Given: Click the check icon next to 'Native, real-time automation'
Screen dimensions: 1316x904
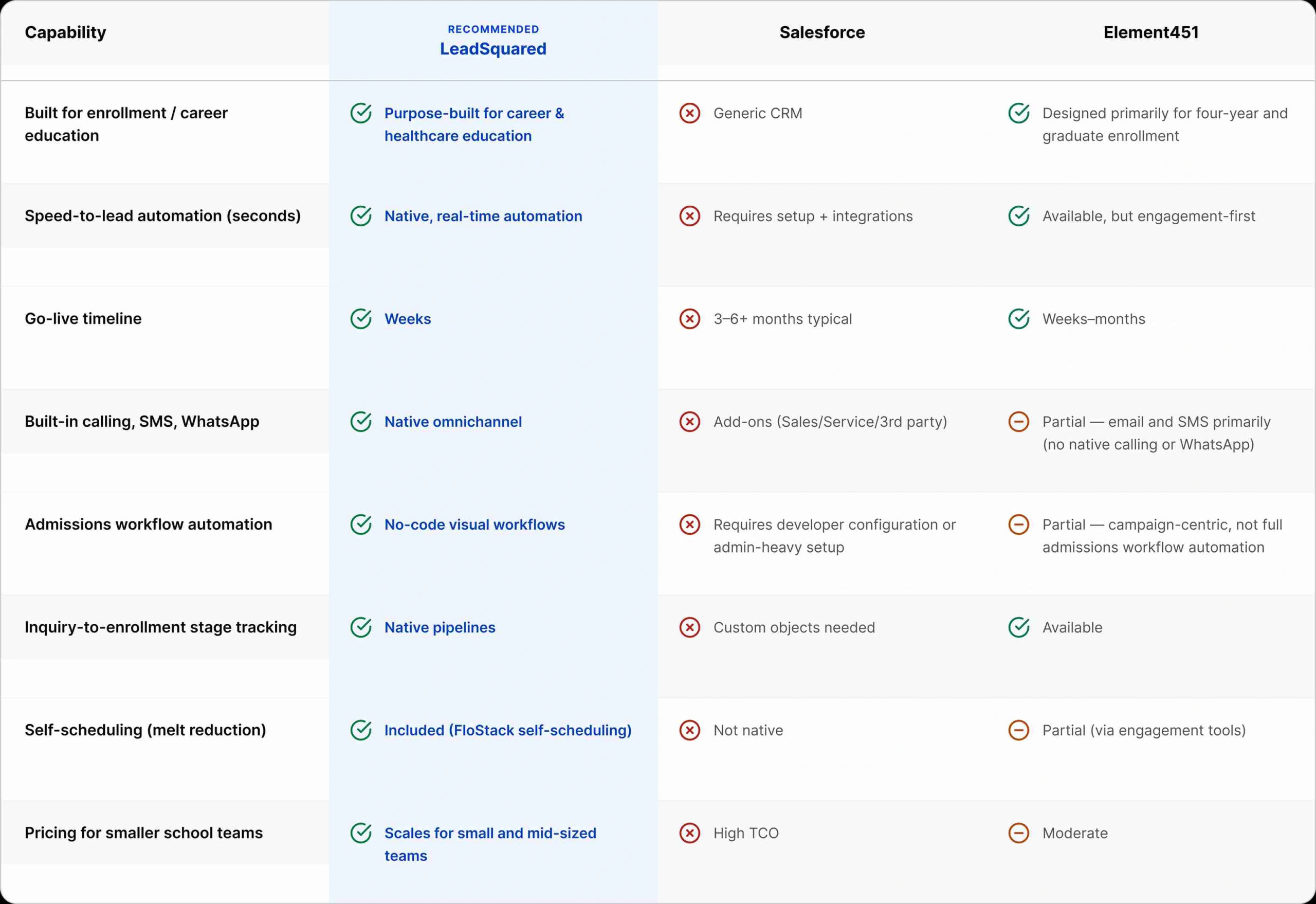Looking at the screenshot, I should click(361, 216).
